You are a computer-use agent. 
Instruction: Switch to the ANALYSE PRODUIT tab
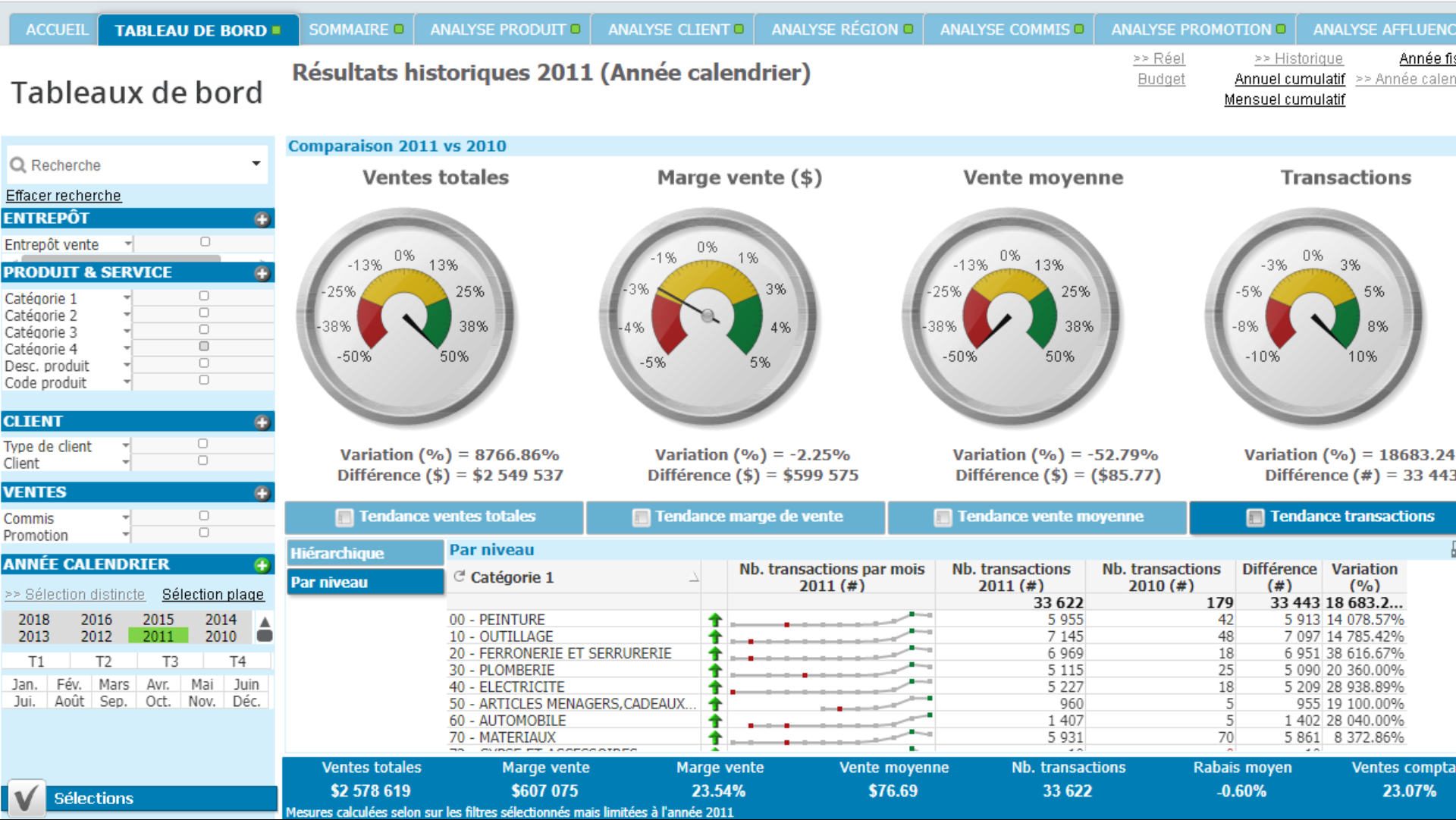click(497, 30)
